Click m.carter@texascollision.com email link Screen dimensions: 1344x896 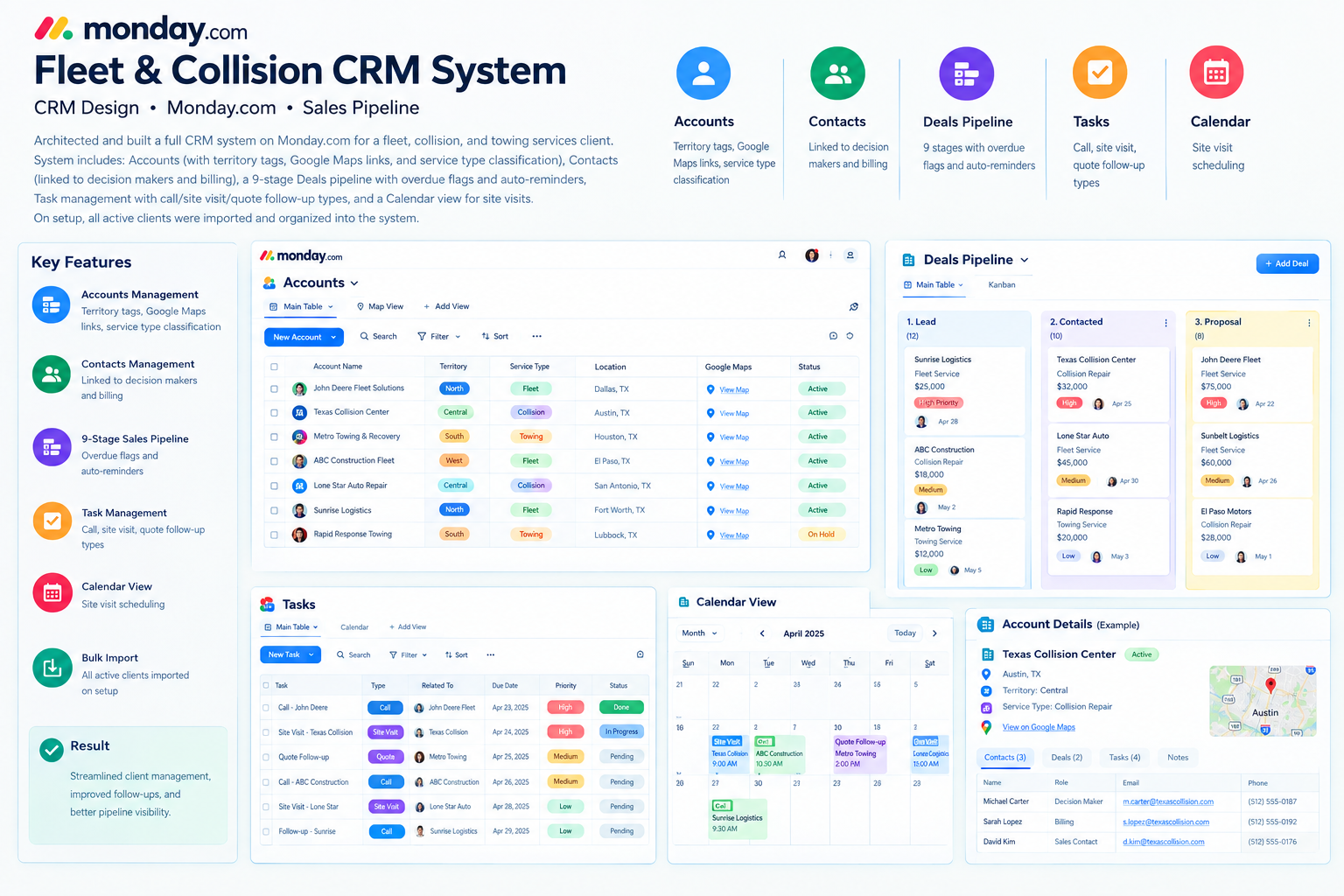[x=1168, y=801]
